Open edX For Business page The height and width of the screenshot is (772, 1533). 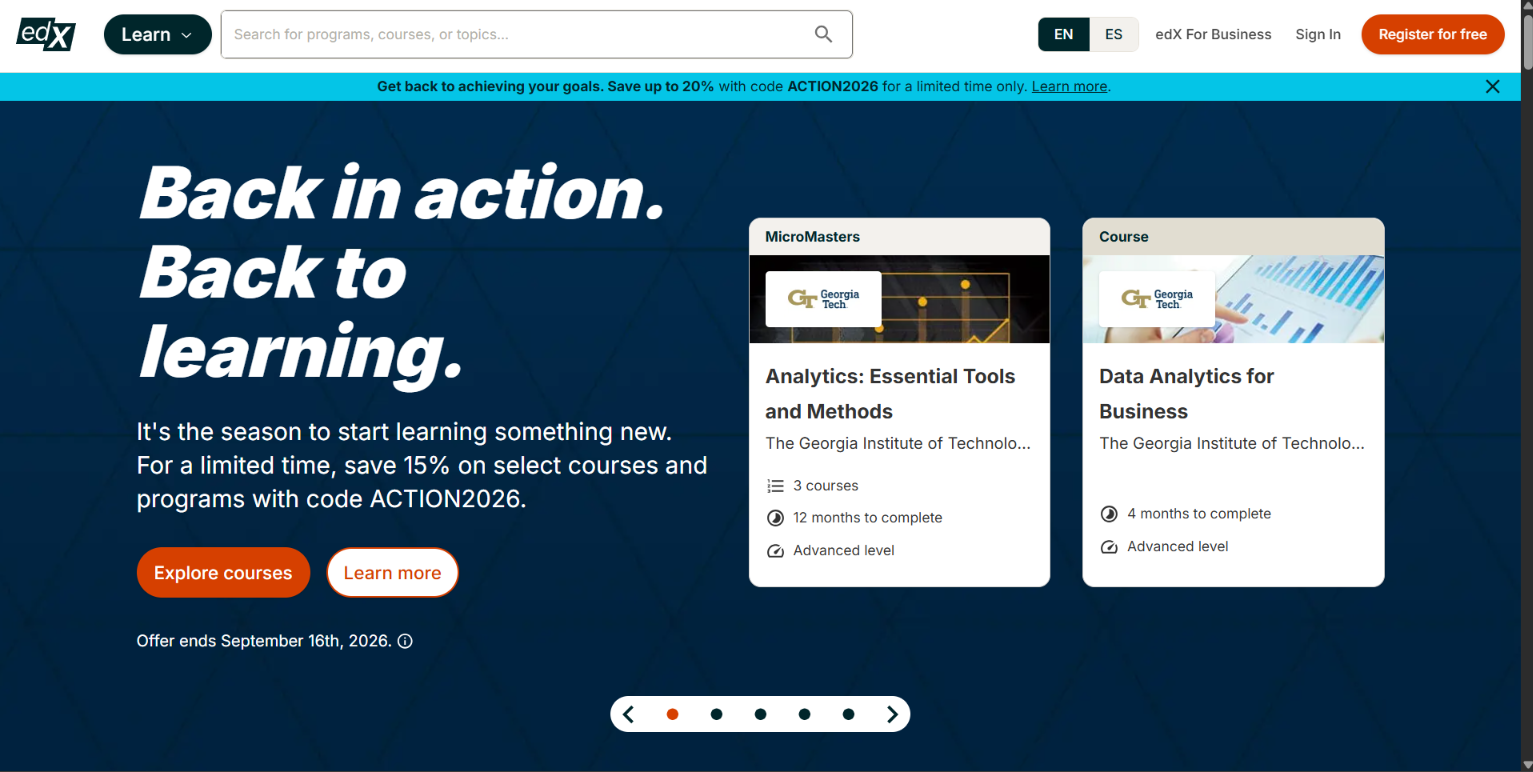[1213, 34]
